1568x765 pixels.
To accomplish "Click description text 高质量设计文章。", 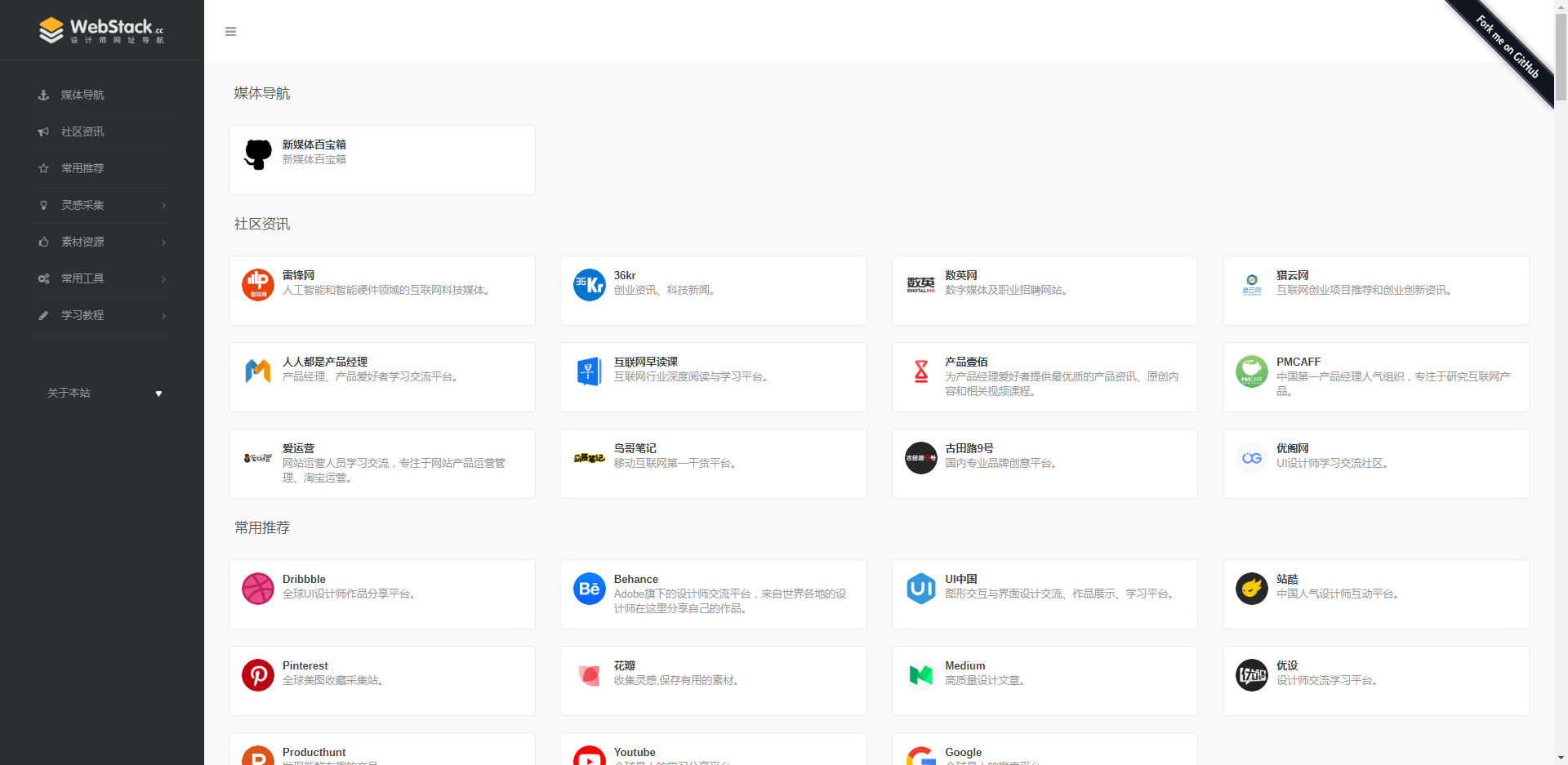I will (987, 681).
